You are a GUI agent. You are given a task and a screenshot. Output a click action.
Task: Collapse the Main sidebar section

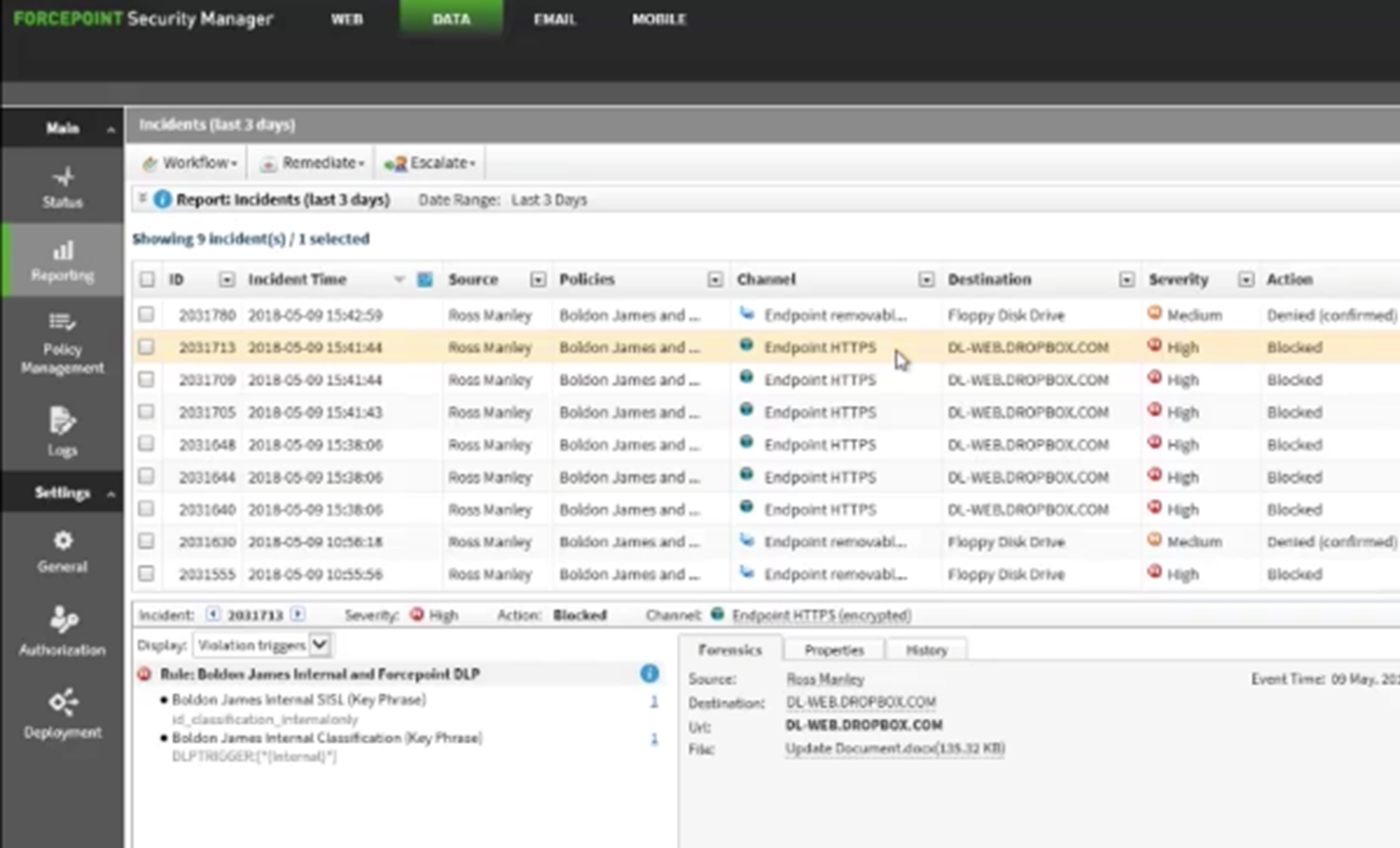[111, 128]
